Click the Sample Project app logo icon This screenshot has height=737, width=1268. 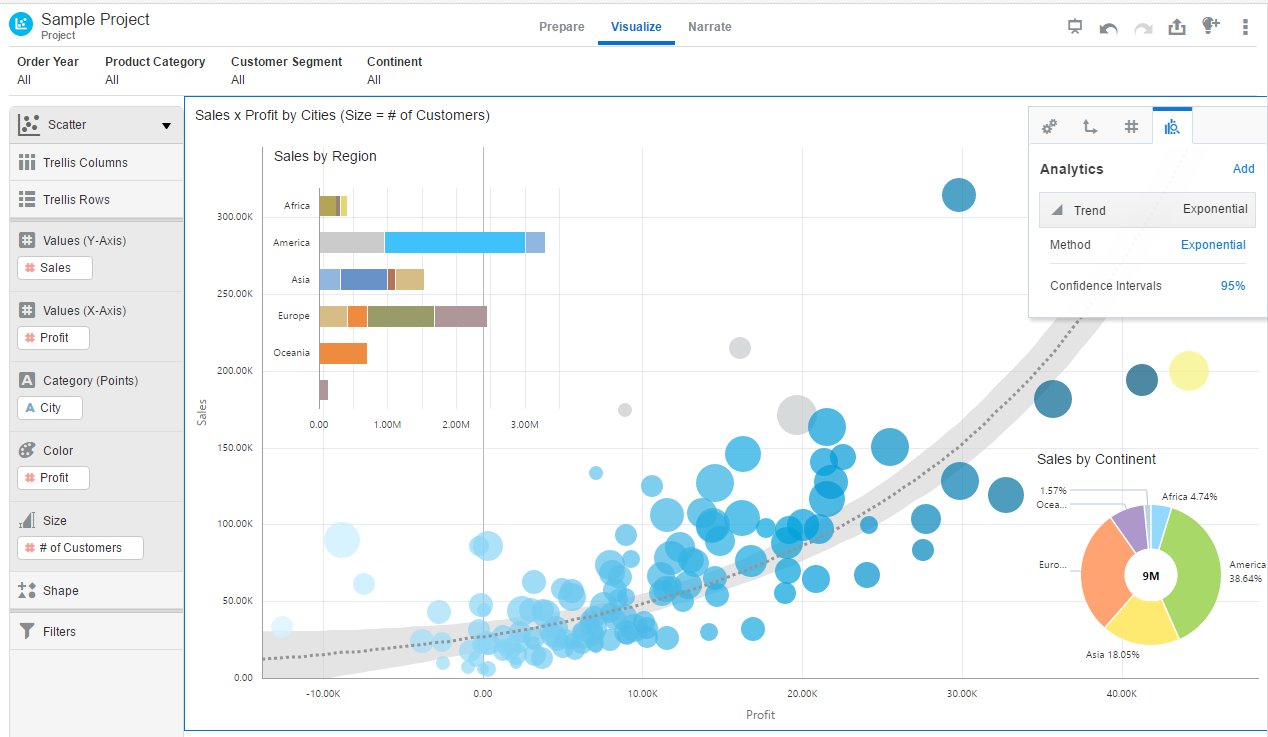tap(20, 25)
